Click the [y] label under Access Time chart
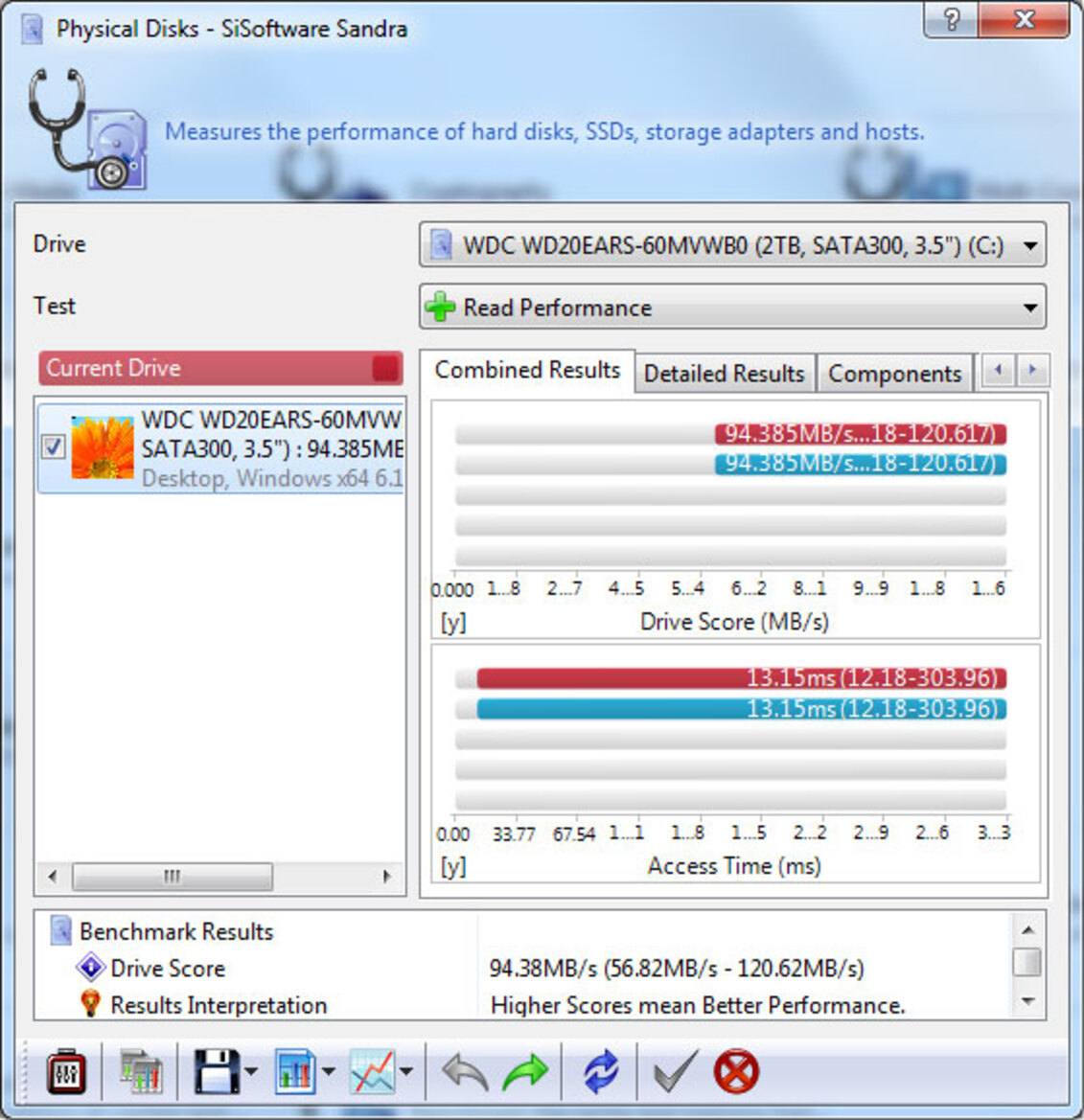 coord(453,866)
